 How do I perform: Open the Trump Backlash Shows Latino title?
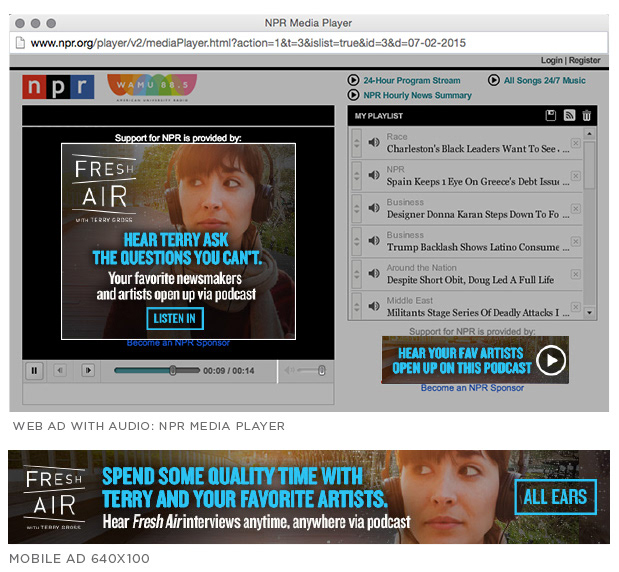[478, 247]
